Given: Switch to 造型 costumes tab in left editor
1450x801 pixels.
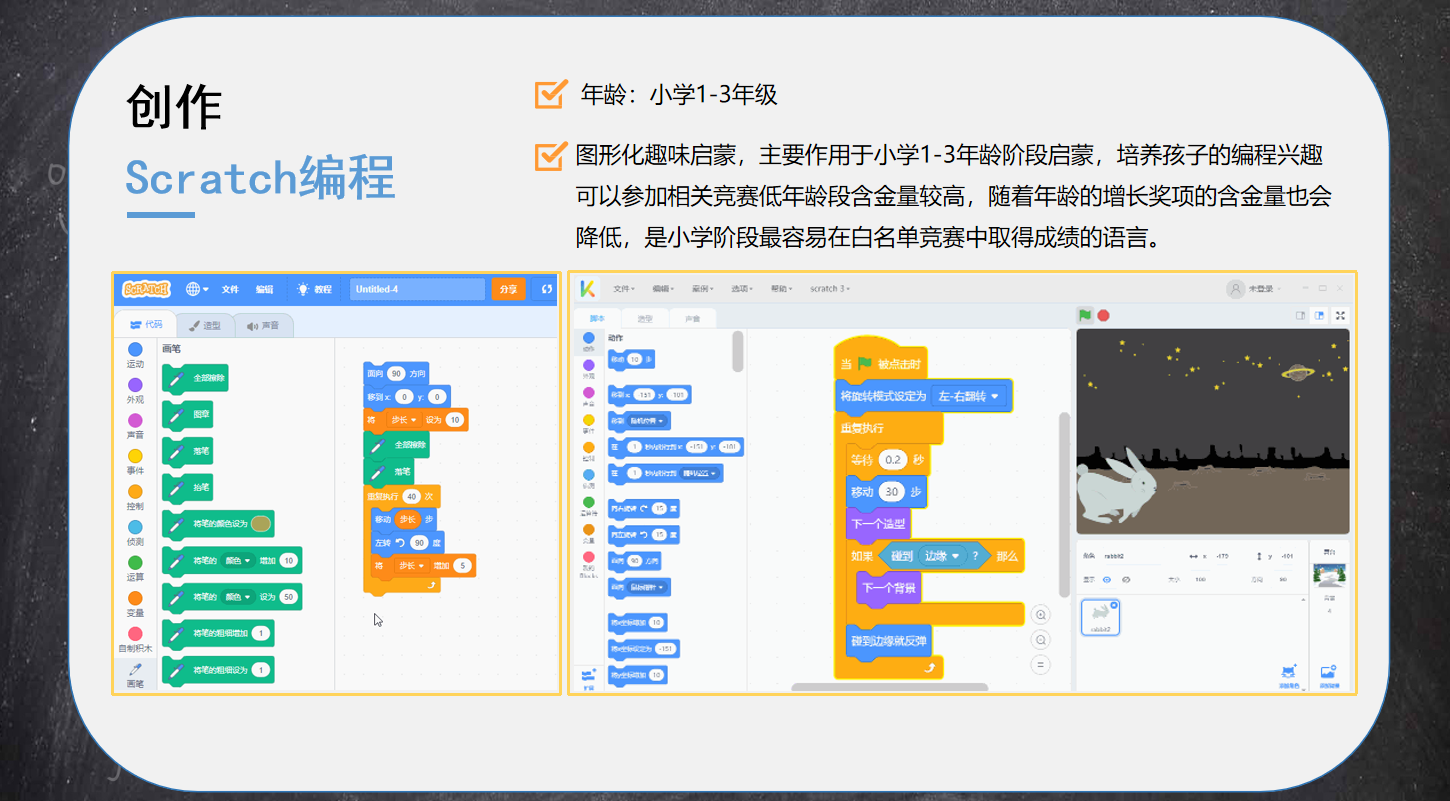Looking at the screenshot, I should tap(206, 325).
